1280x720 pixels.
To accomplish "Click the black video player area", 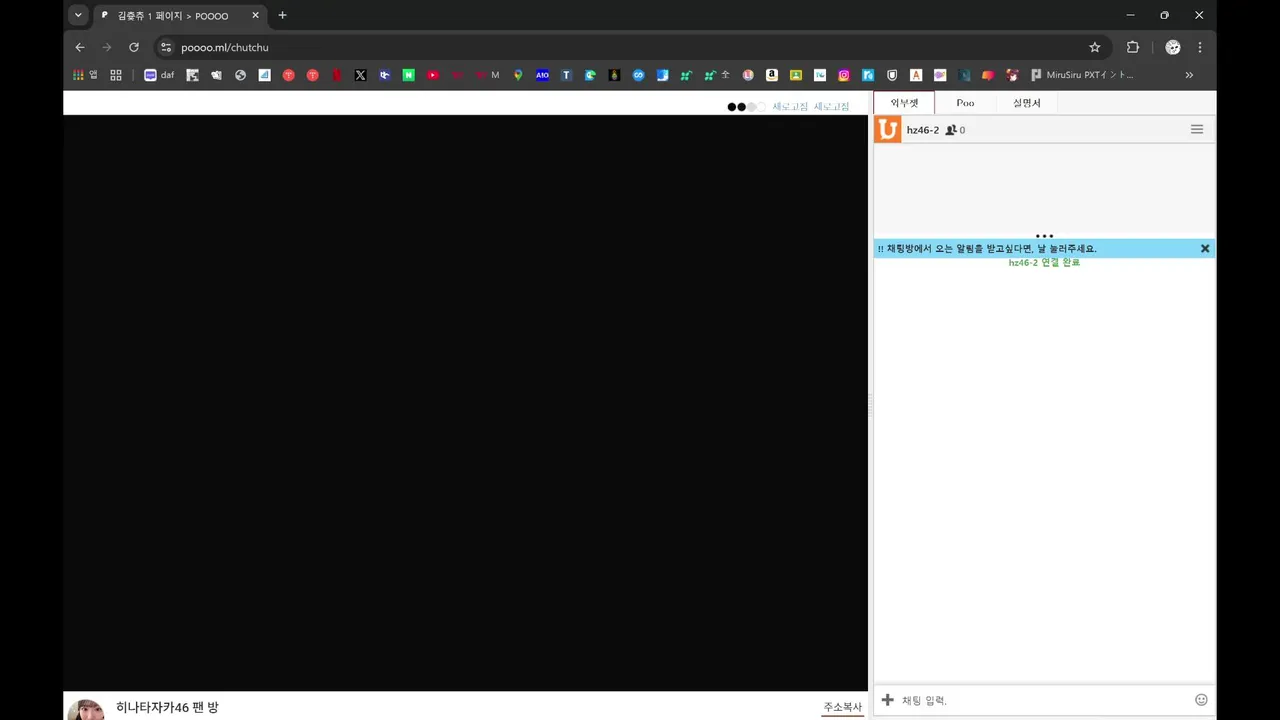I will pyautogui.click(x=465, y=403).
